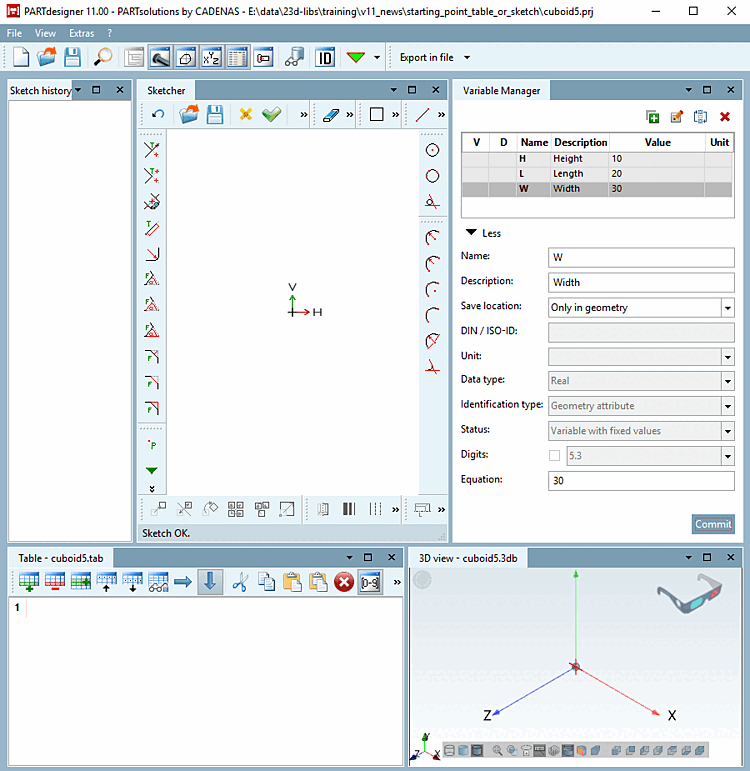750x771 pixels.
Task: Click the scissors cut icon in Table toolbar
Action: pos(240,582)
